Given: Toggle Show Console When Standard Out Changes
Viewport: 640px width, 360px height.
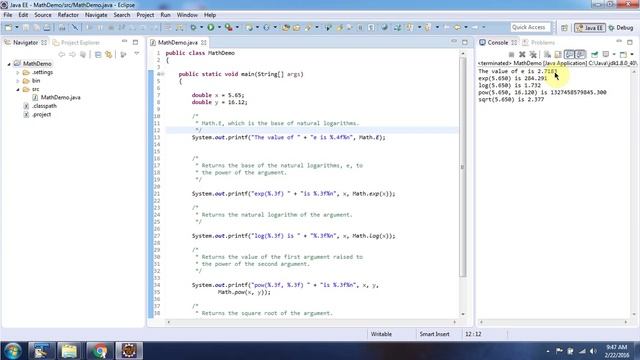Looking at the screenshot, I should (x=569, y=54).
